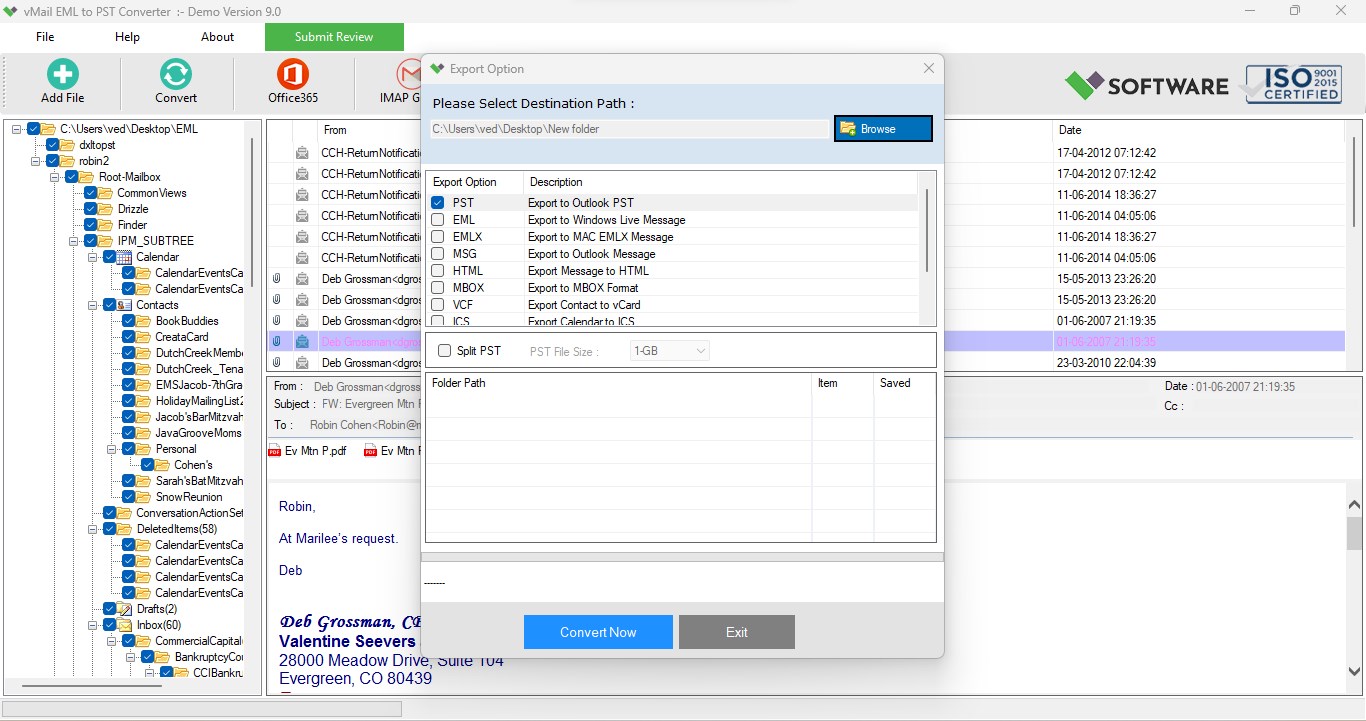The height and width of the screenshot is (721, 1366).
Task: Click the IMAP Gmail toolbar icon
Action: pyautogui.click(x=409, y=74)
